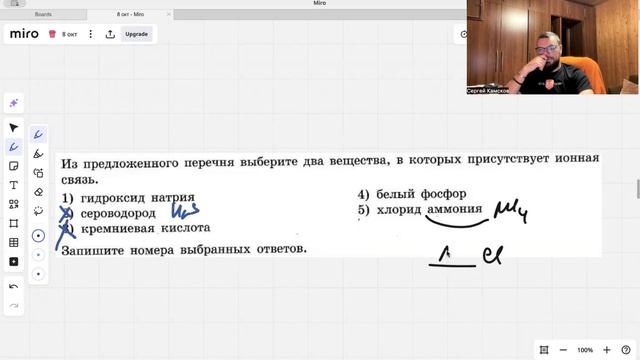Choose the Pen in the drawing sub-panel
640x360 pixels.
click(38, 135)
